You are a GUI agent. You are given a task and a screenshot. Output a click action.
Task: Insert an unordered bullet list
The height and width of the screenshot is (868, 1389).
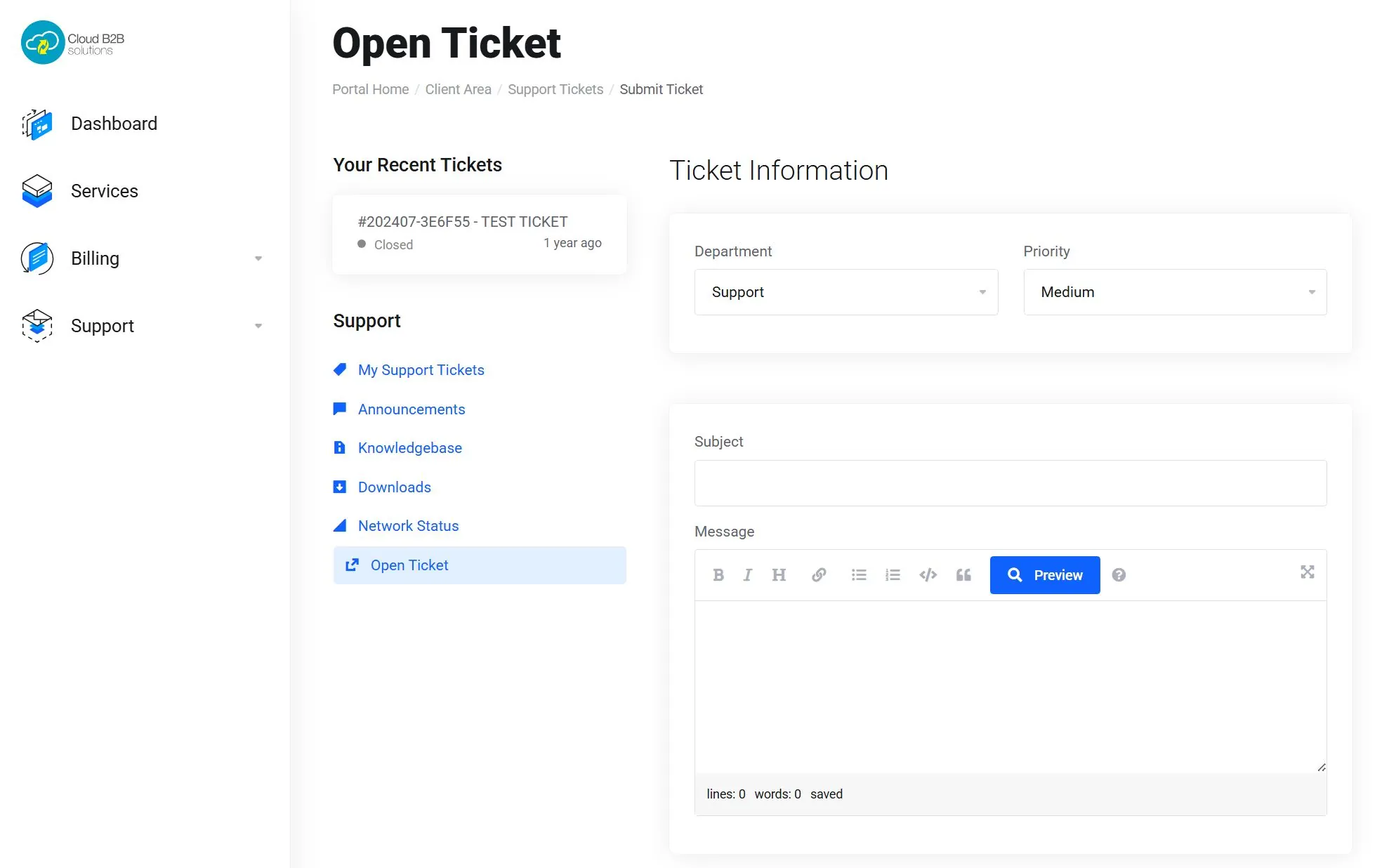[x=859, y=575]
